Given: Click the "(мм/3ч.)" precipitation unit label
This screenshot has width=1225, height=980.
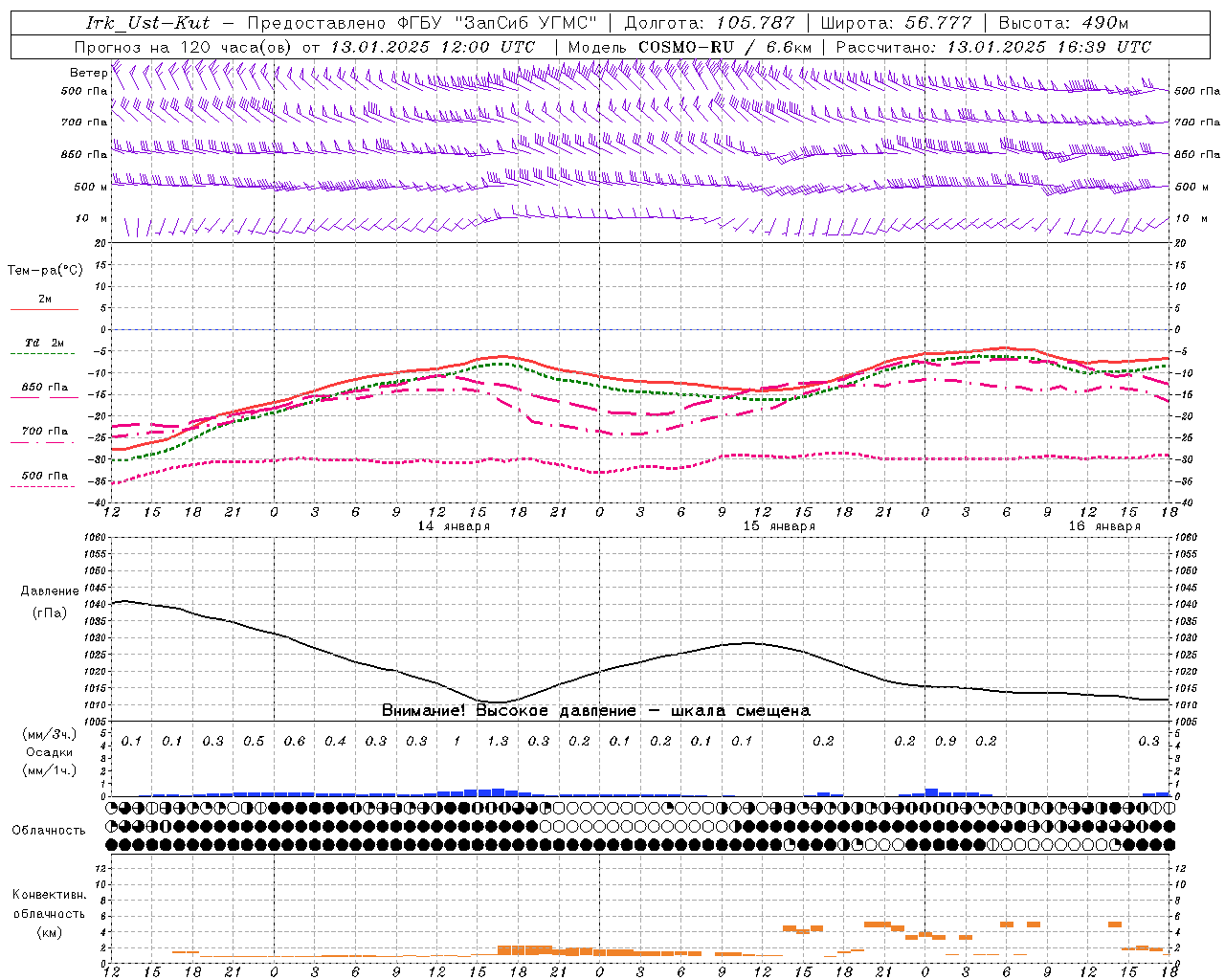Looking at the screenshot, I should 50,734.
